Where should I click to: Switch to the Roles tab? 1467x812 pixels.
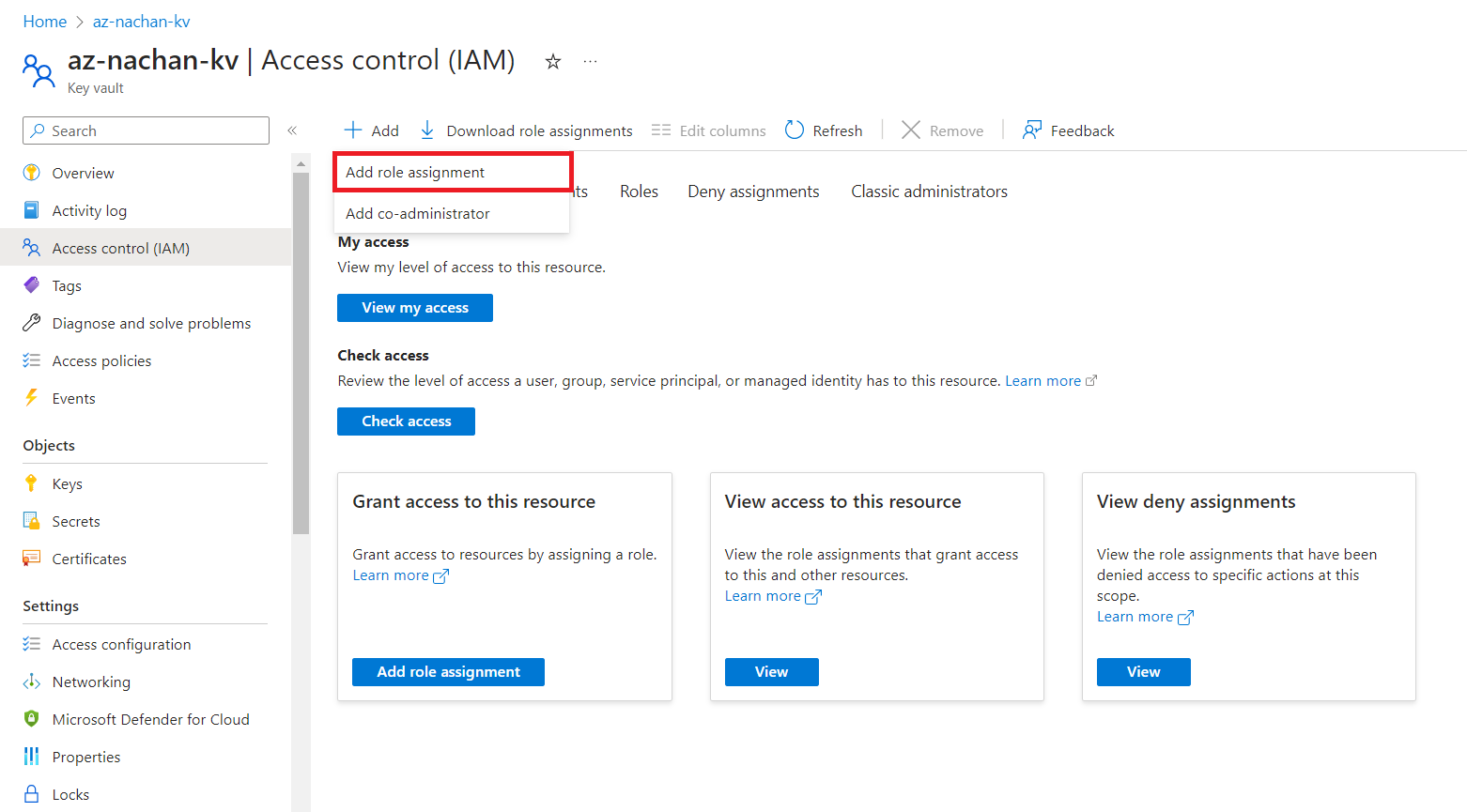(x=639, y=192)
